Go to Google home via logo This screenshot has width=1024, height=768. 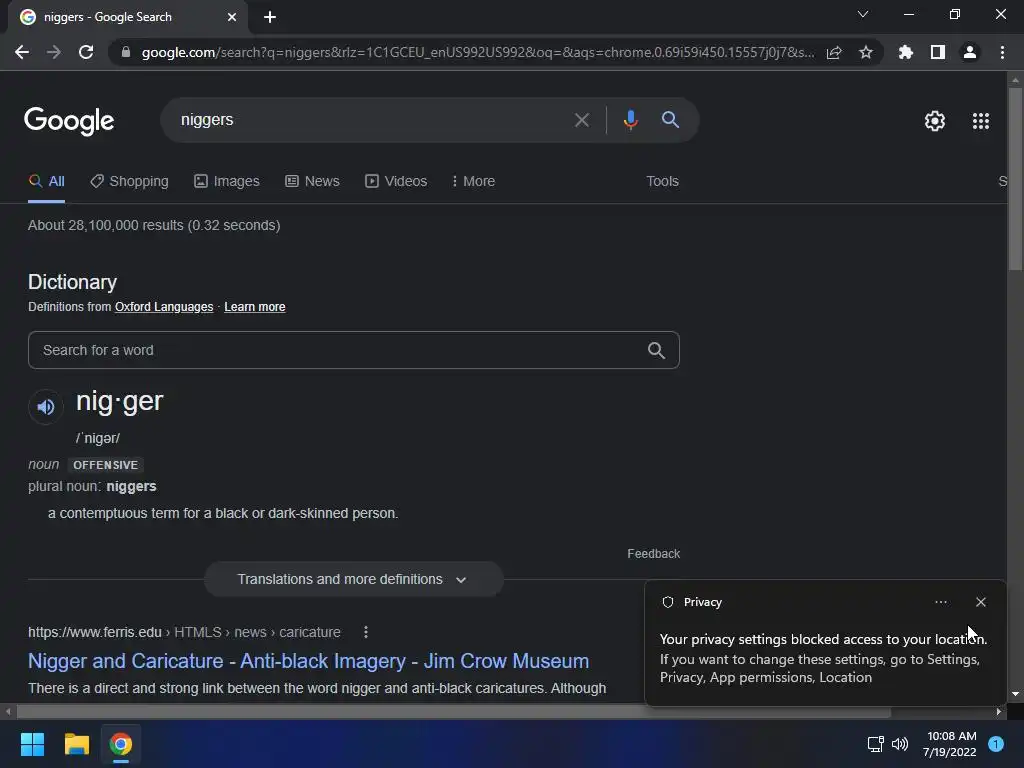click(x=69, y=121)
